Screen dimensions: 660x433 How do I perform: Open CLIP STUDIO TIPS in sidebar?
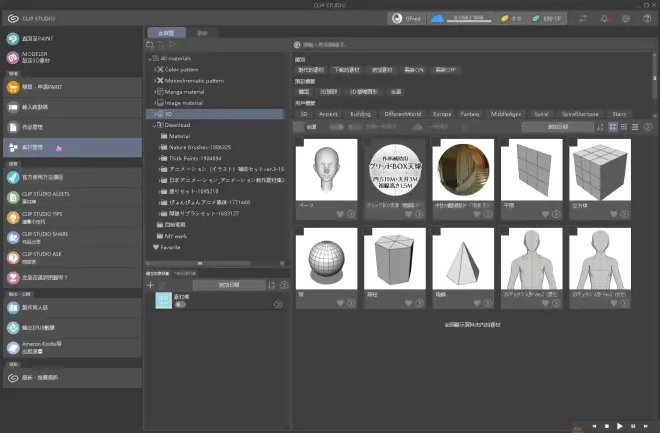tap(72, 218)
